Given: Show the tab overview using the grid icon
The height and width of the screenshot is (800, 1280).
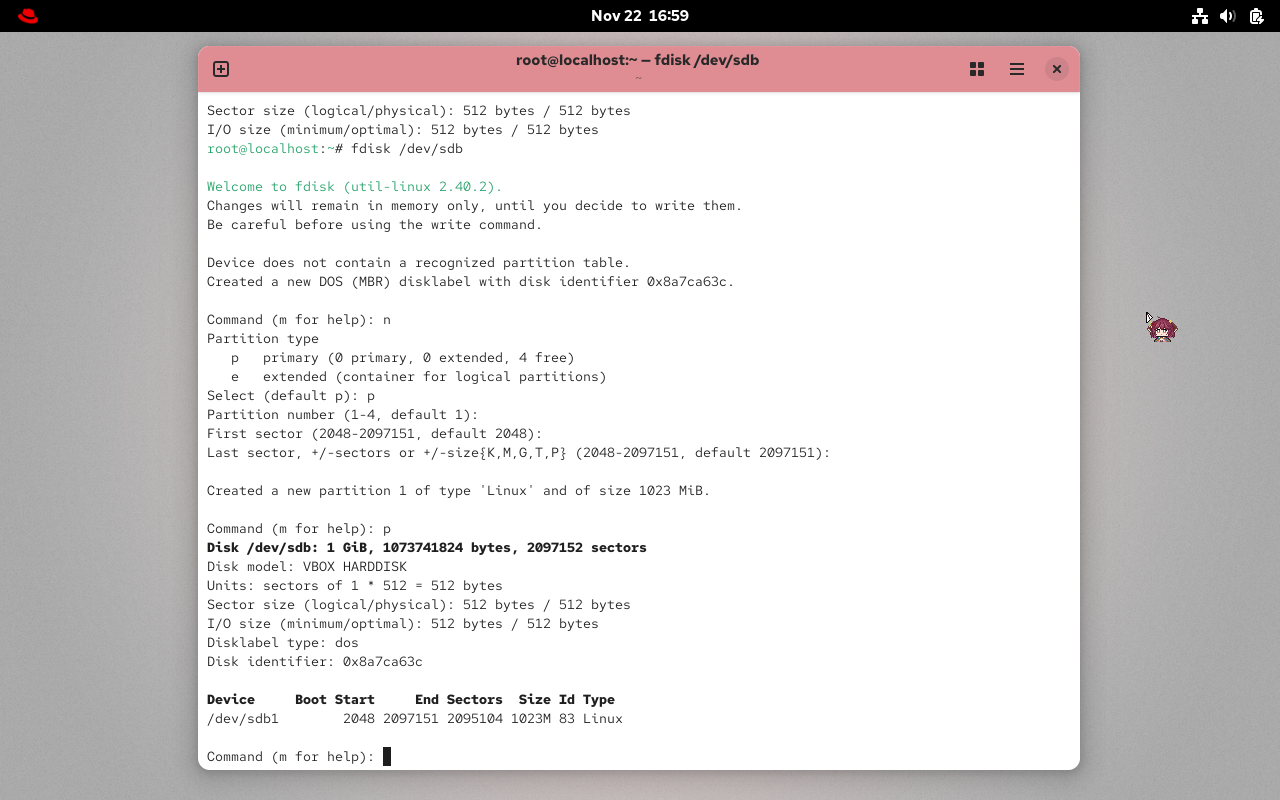Looking at the screenshot, I should [976, 69].
